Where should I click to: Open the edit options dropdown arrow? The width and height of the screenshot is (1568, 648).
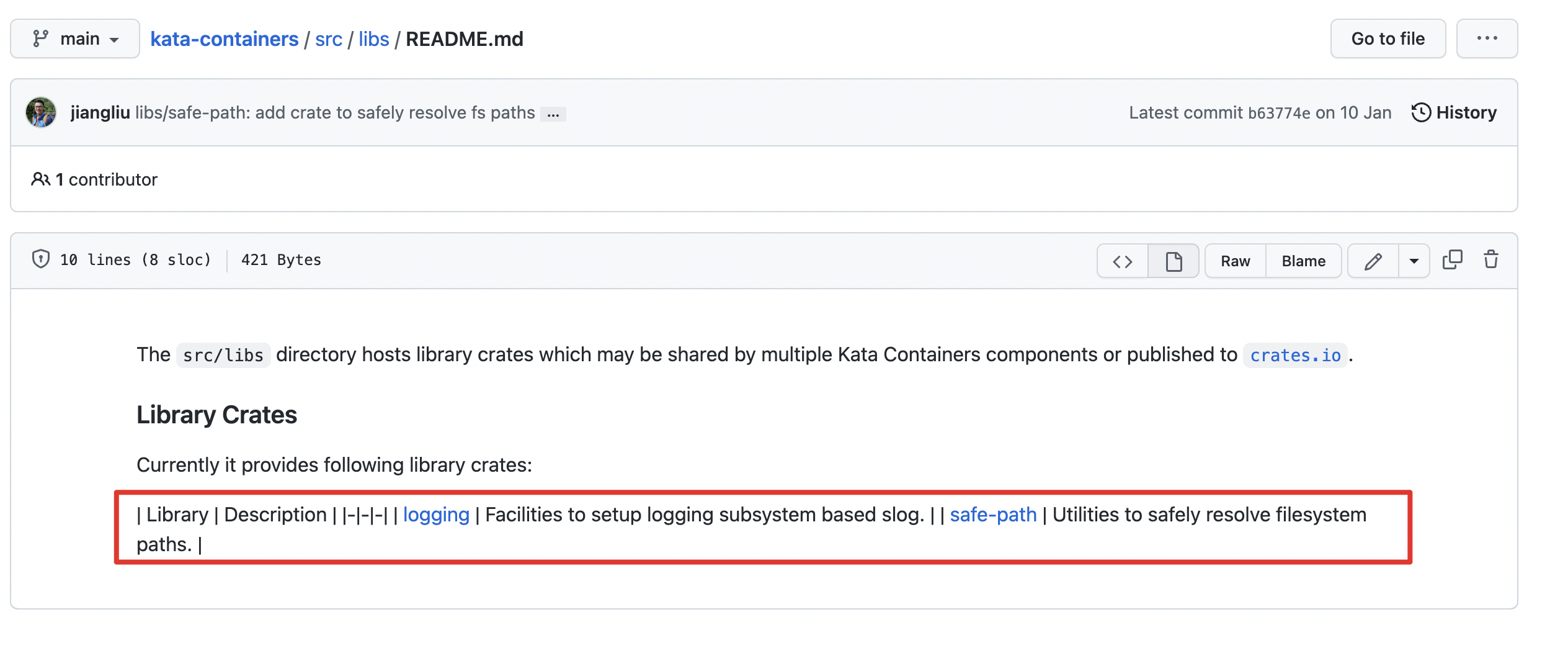[x=1414, y=261]
